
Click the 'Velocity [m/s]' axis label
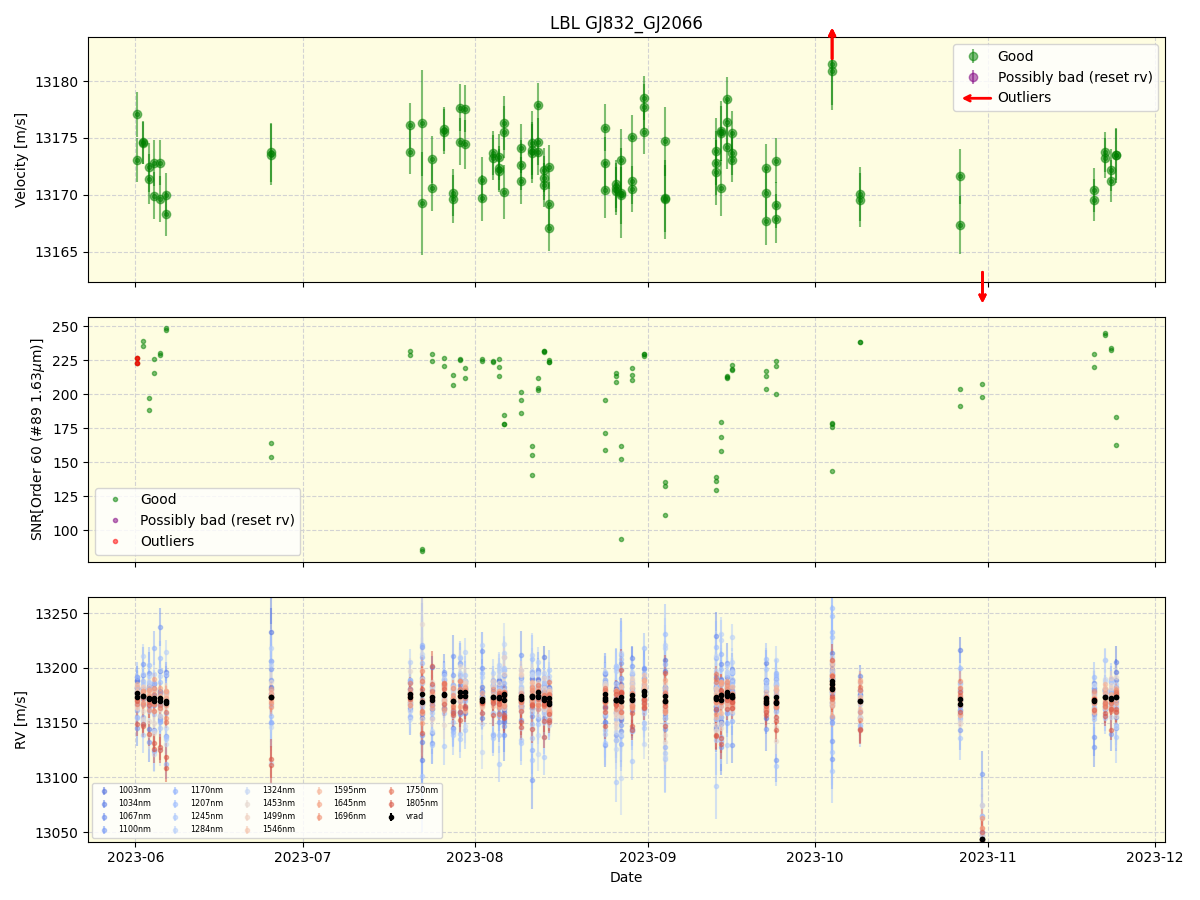click(x=21, y=160)
